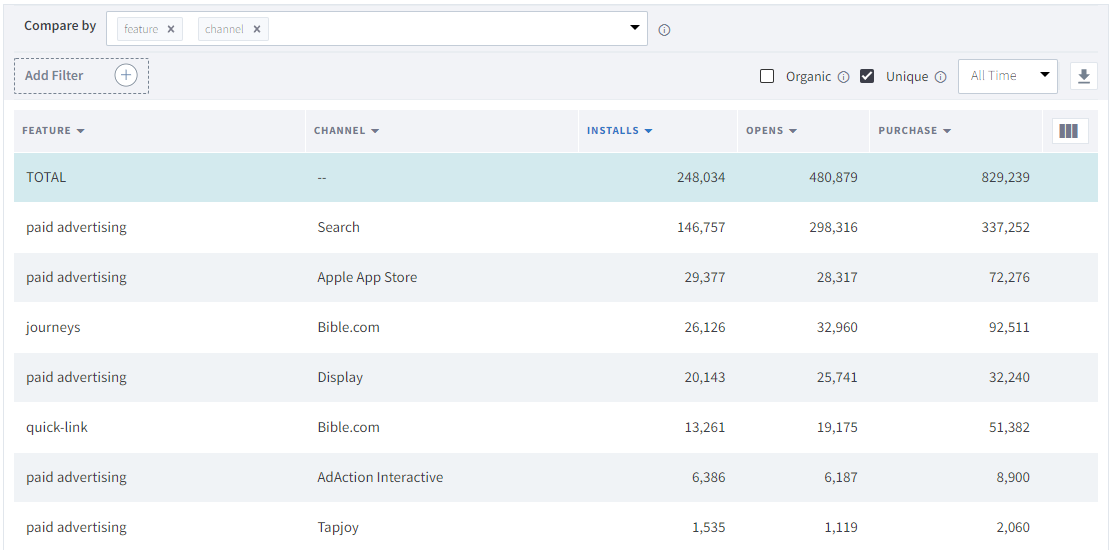Click the info icon beside Compare by
The width and height of the screenshot is (1114, 550).
pyautogui.click(x=664, y=30)
